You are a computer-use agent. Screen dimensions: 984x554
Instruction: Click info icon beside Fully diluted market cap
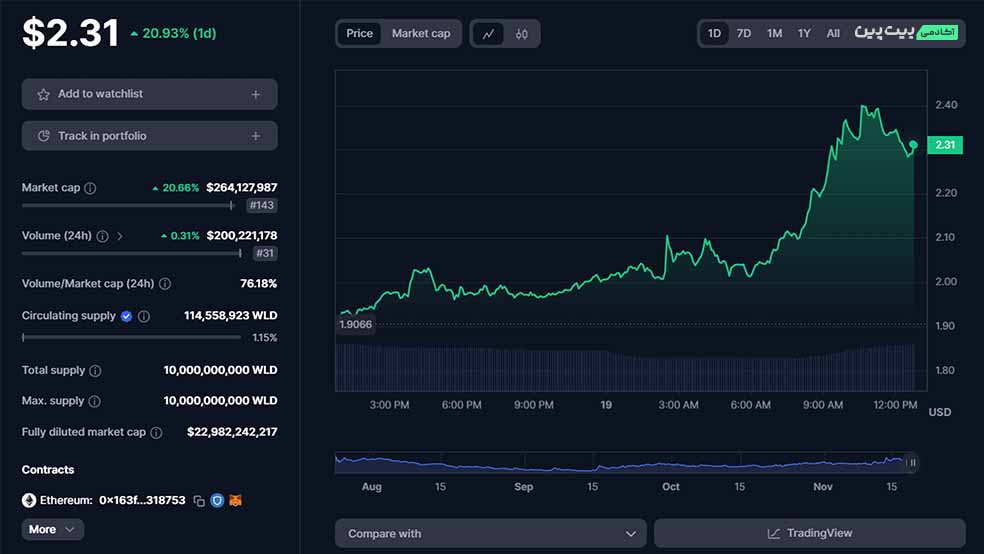156,433
